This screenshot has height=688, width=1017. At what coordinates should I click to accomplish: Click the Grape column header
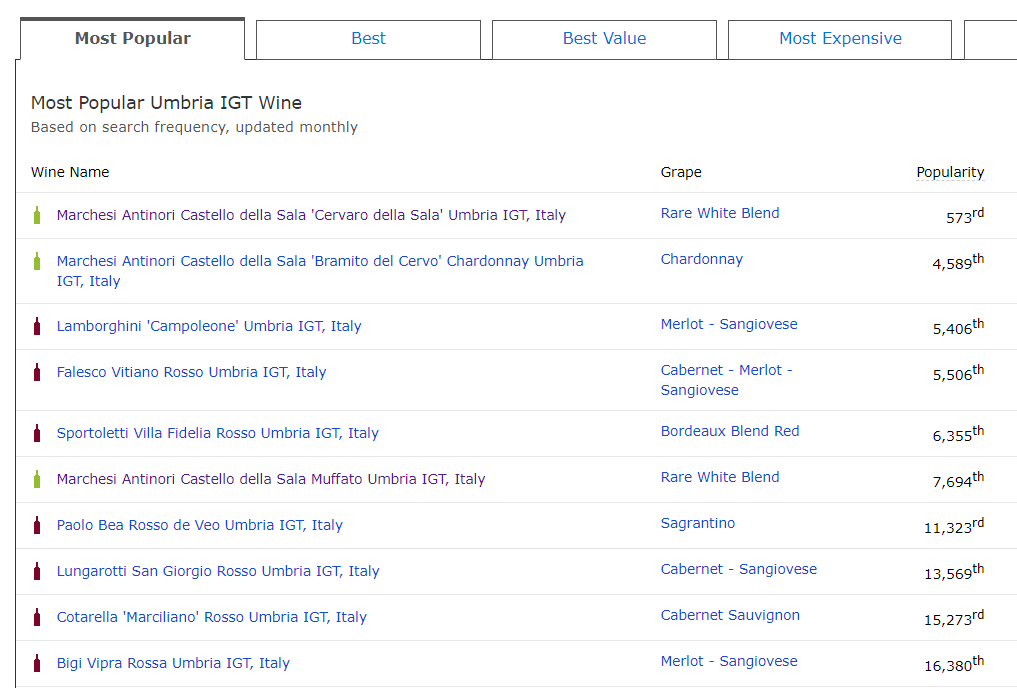[681, 172]
